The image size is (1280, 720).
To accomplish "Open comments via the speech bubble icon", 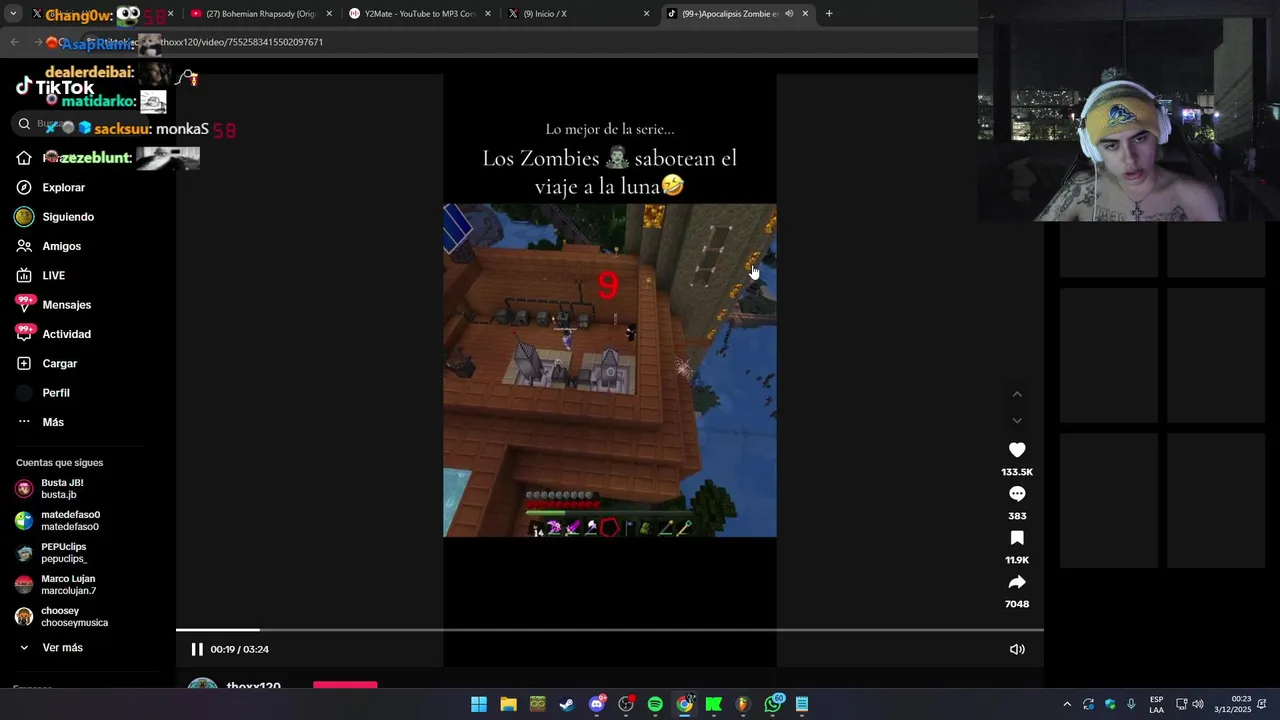I will pyautogui.click(x=1017, y=494).
